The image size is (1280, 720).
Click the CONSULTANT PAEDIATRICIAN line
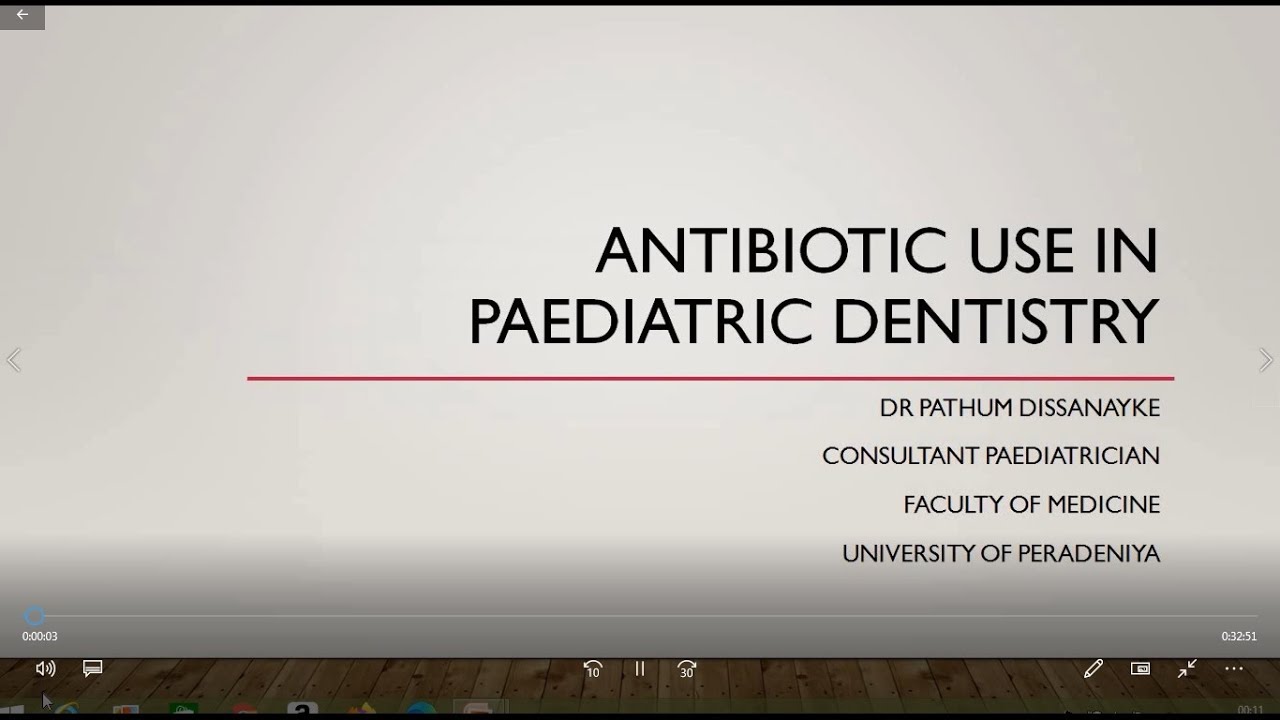pyautogui.click(x=991, y=456)
